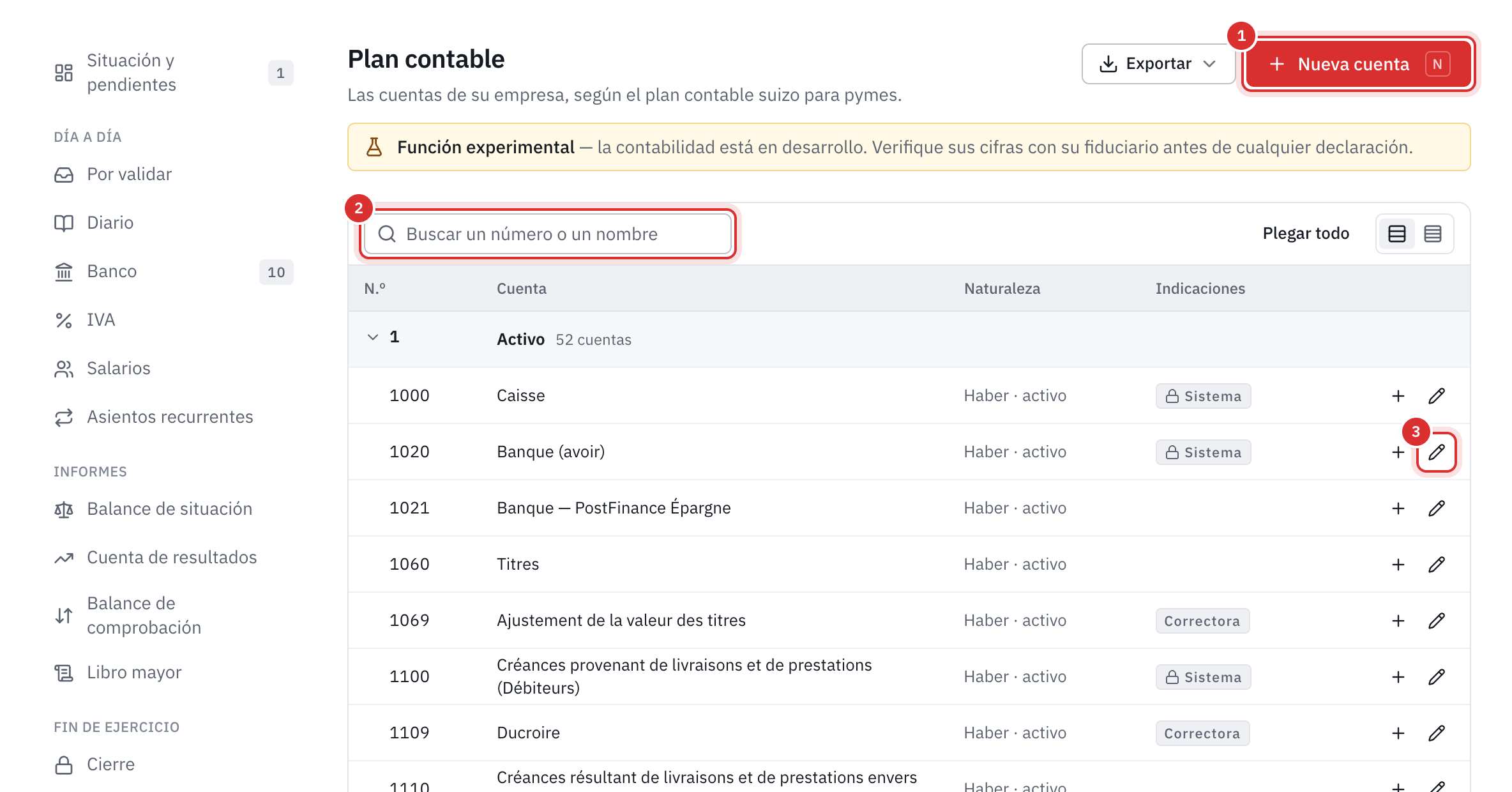Screen dimensions: 1512x792
Task: Click the Correctora badge on 1069 row
Action: point(1202,621)
